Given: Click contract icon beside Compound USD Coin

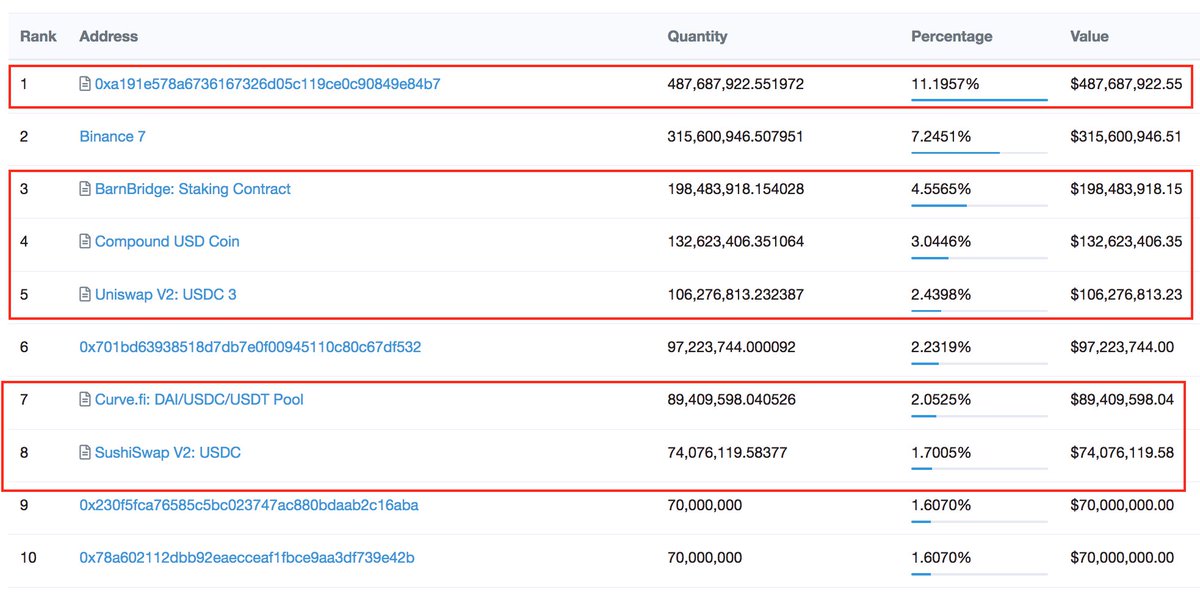Looking at the screenshot, I should [85, 242].
